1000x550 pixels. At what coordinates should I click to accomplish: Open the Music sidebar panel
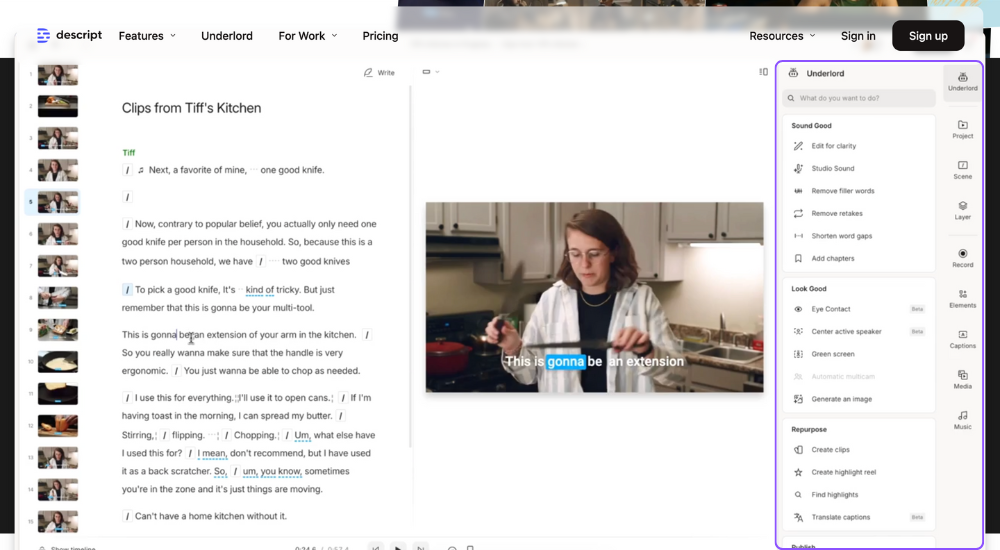(962, 420)
